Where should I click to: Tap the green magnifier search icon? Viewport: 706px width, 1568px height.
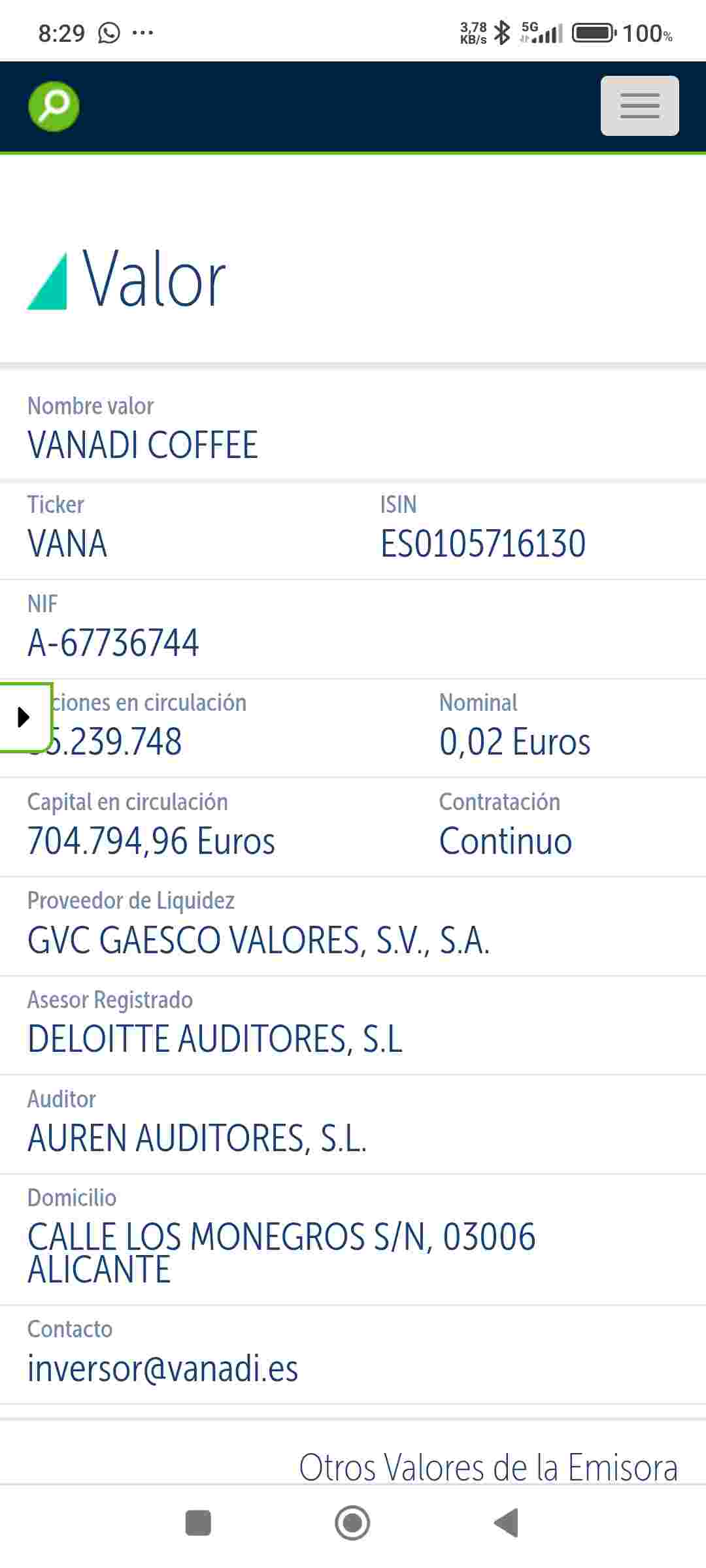point(54,106)
